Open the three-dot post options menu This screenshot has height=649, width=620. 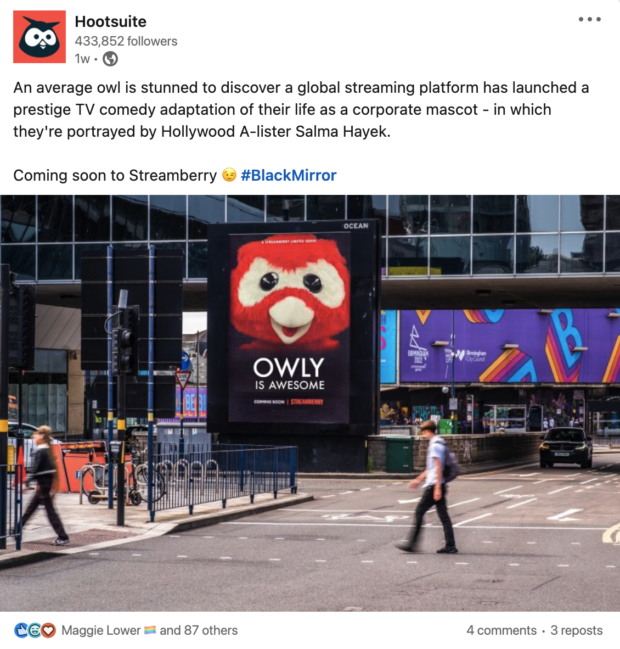(590, 19)
